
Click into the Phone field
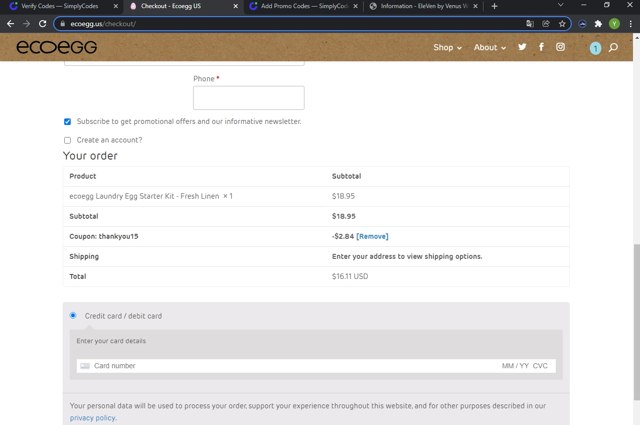(249, 98)
